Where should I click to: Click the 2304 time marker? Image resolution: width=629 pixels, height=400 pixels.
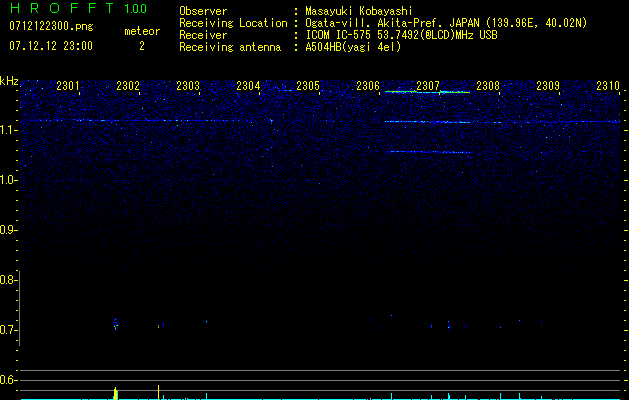point(248,86)
